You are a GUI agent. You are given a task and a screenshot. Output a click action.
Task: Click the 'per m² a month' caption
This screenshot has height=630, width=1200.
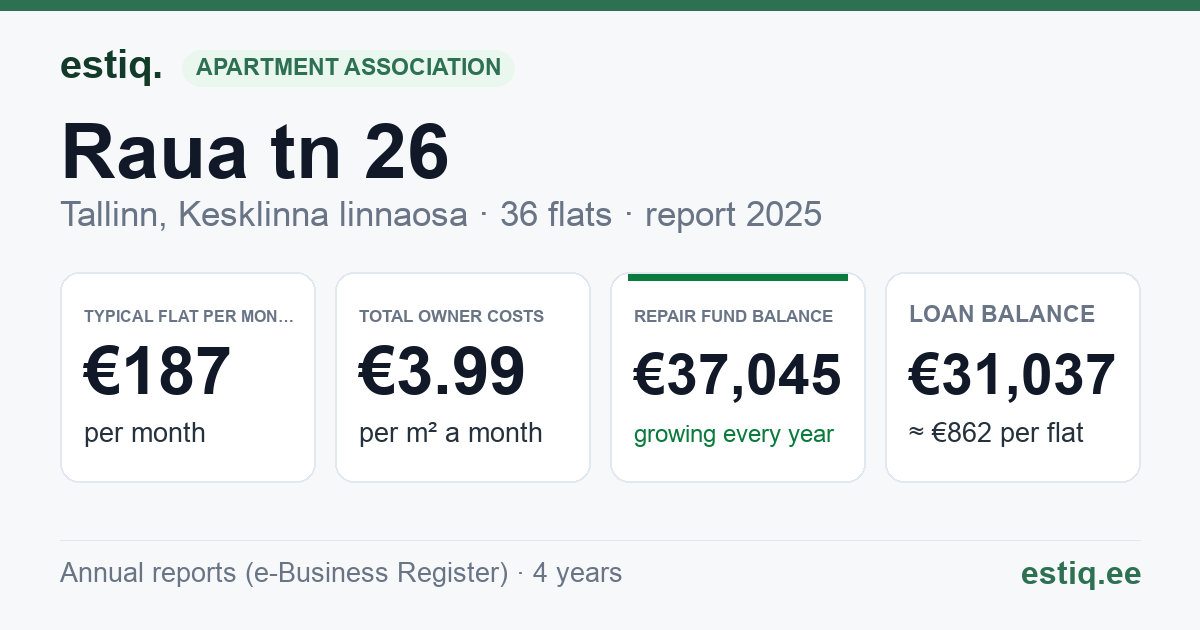[450, 433]
